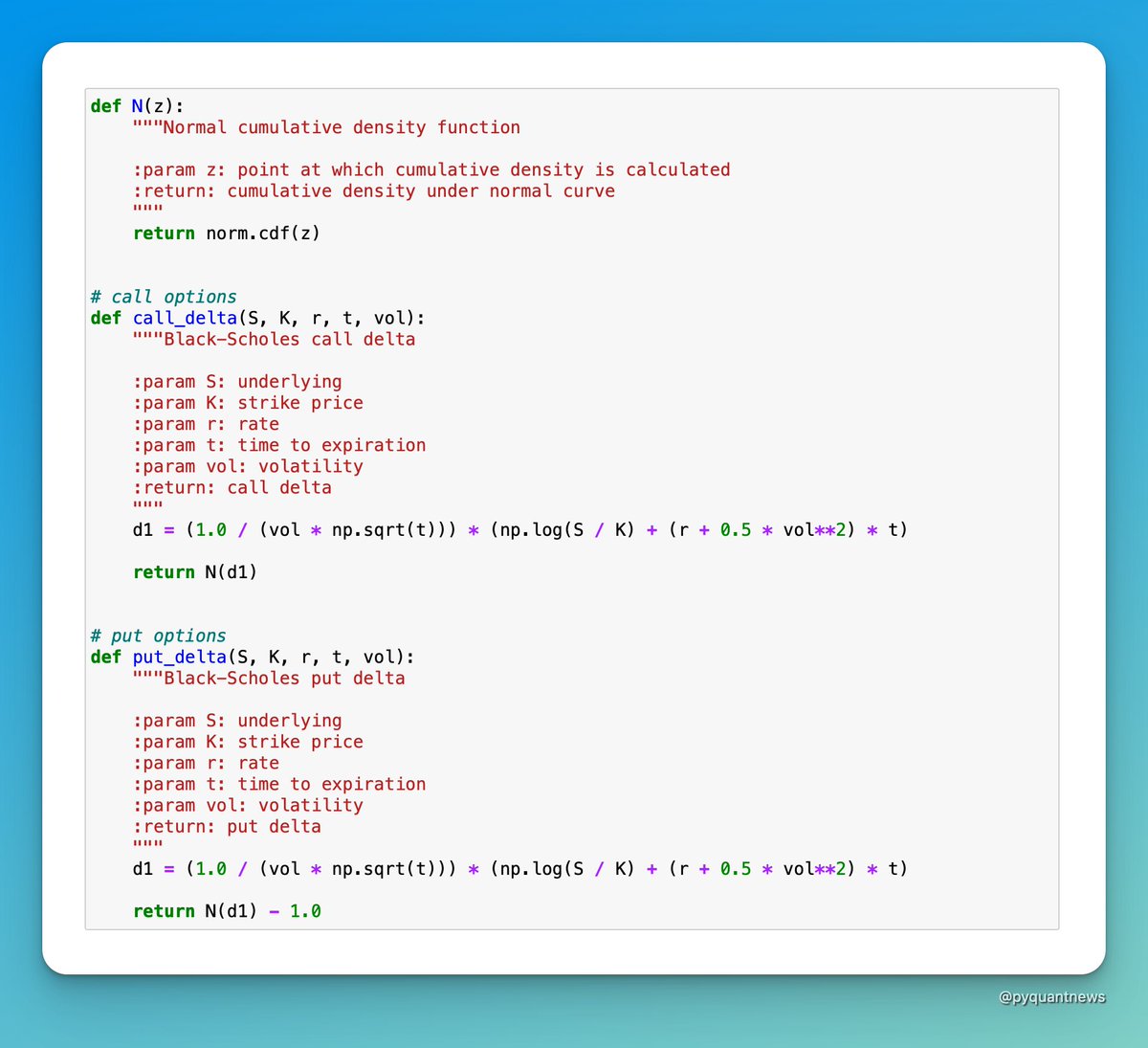Click the 'return N(d1)' line in call_delta
The image size is (1148, 1048).
pos(195,572)
